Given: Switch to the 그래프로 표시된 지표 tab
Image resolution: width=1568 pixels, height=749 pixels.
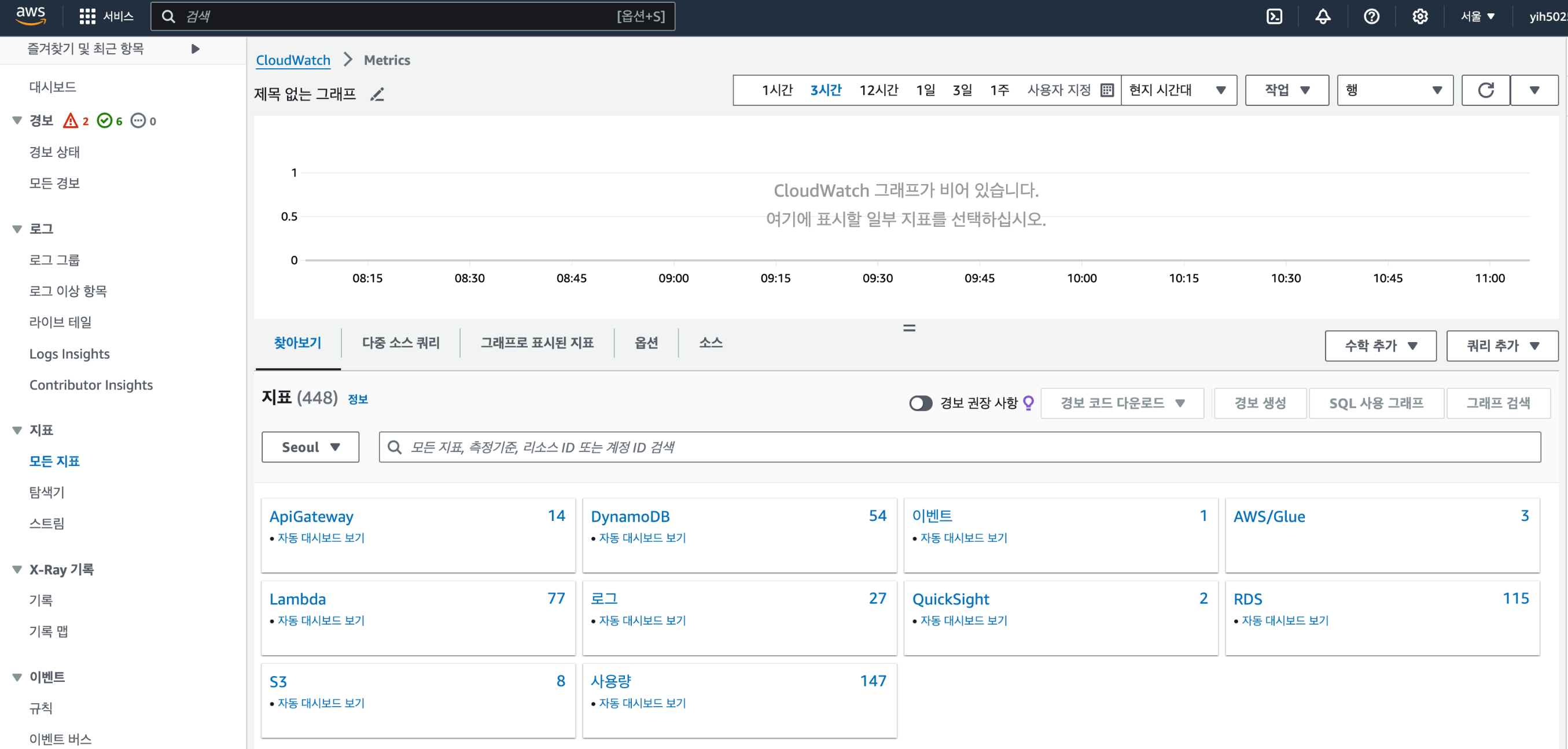Looking at the screenshot, I should click(x=537, y=343).
